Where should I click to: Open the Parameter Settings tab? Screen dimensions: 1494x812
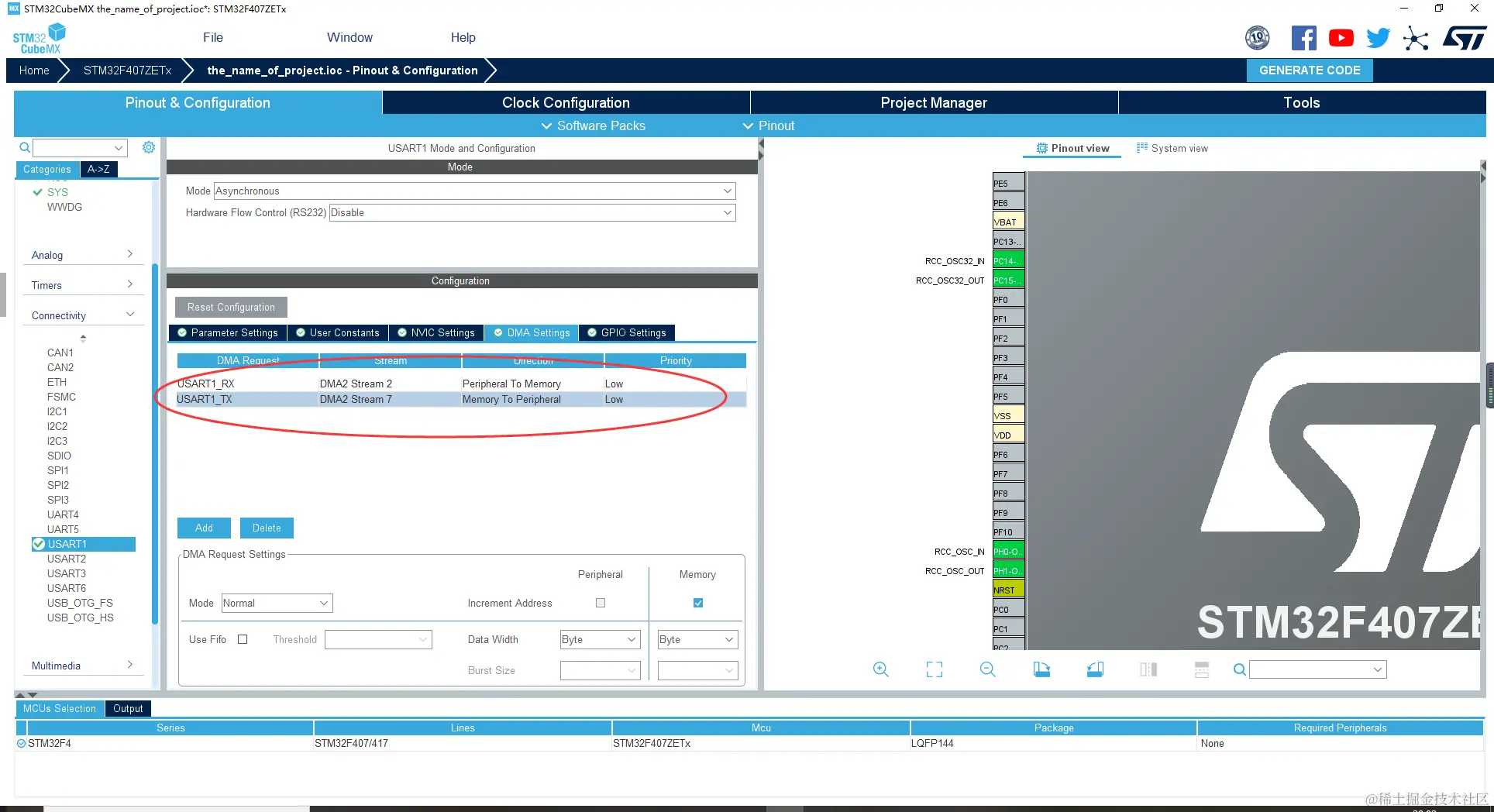point(228,332)
